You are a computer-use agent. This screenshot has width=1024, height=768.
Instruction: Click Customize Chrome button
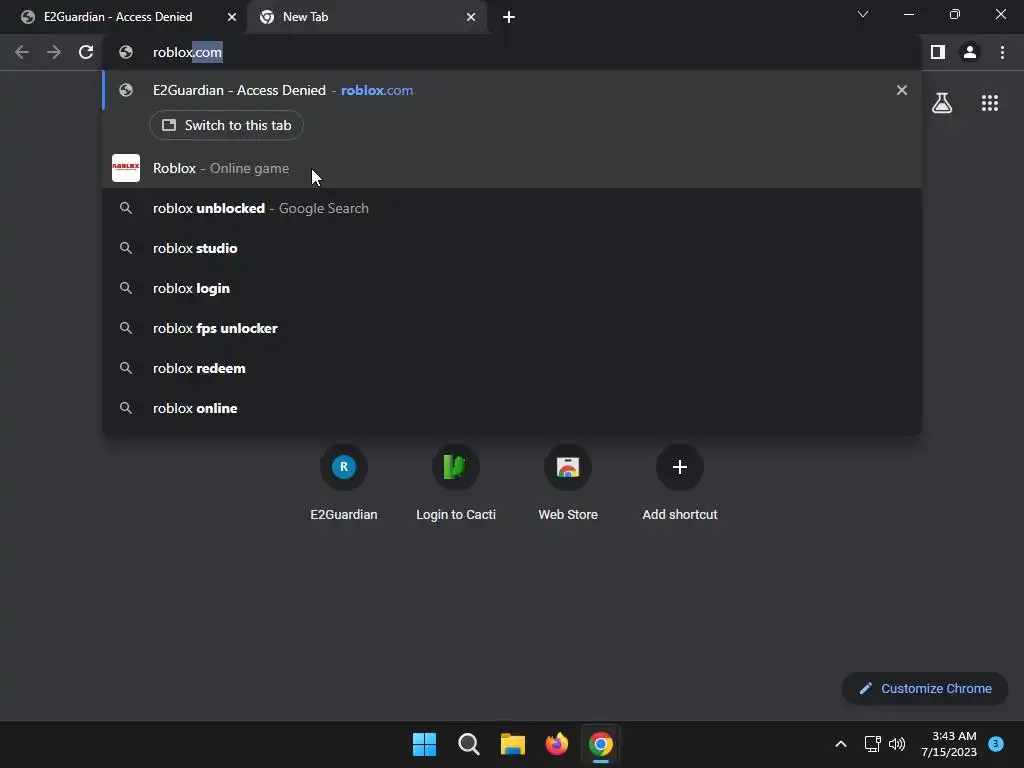tap(925, 688)
